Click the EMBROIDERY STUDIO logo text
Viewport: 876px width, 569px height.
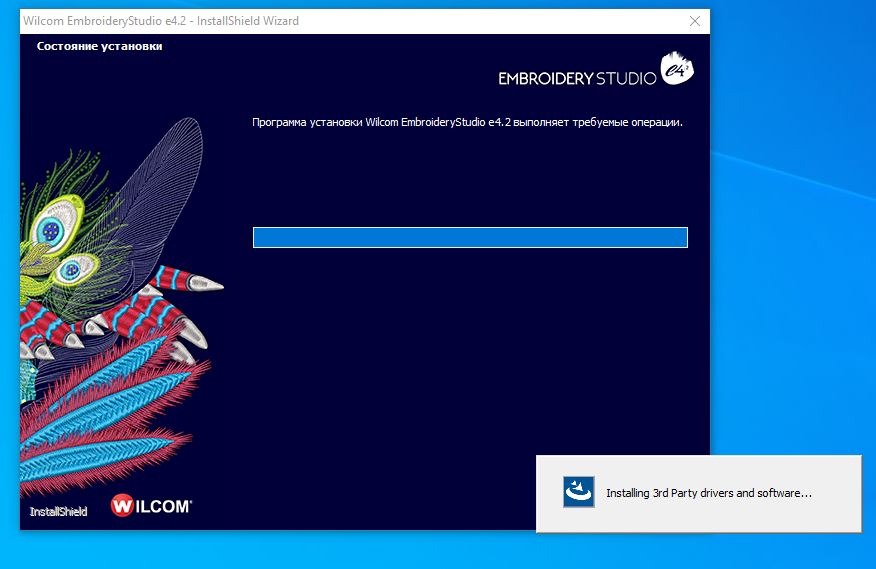(x=577, y=78)
